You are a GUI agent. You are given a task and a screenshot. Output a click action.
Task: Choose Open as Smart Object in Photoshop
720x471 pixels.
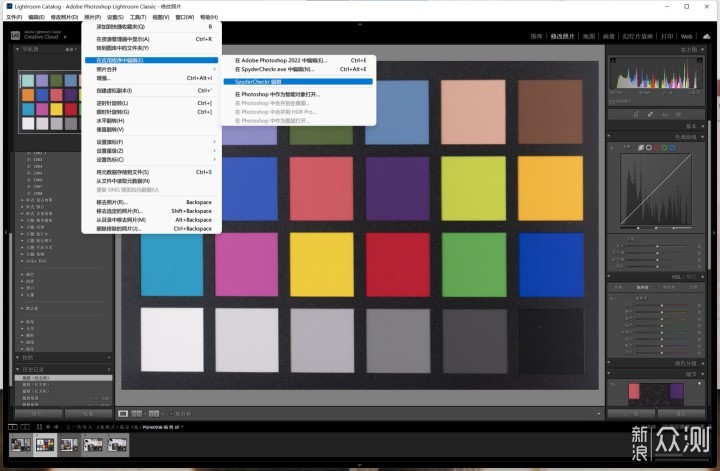(x=298, y=94)
